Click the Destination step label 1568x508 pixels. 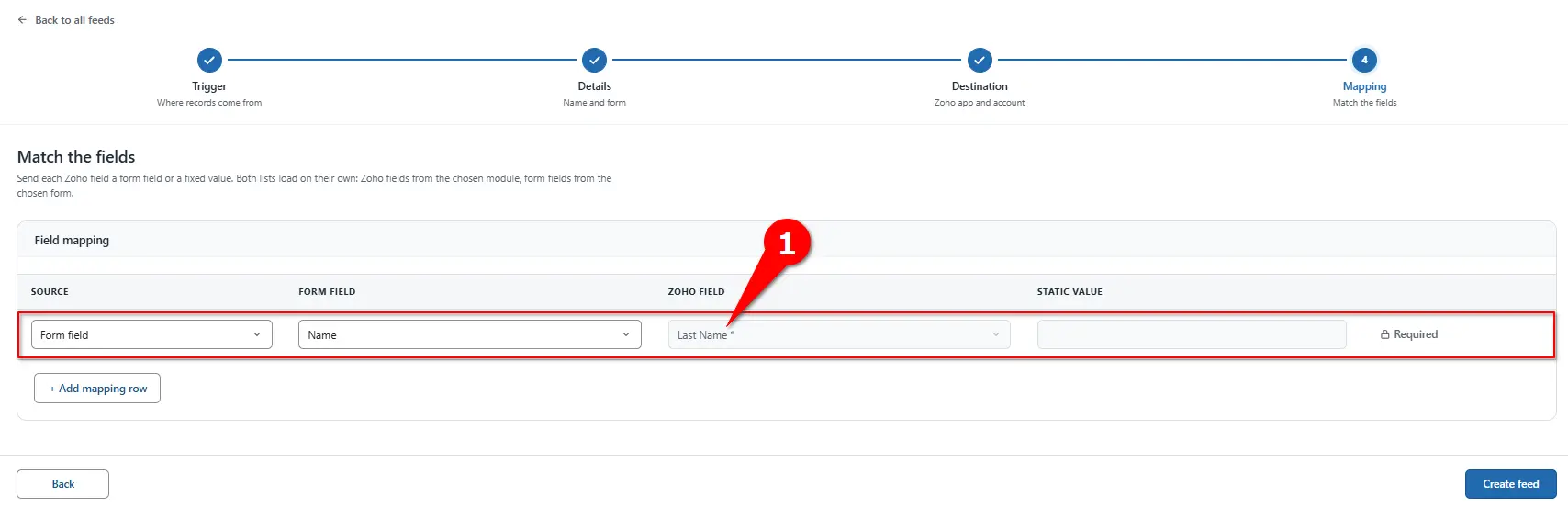click(980, 86)
